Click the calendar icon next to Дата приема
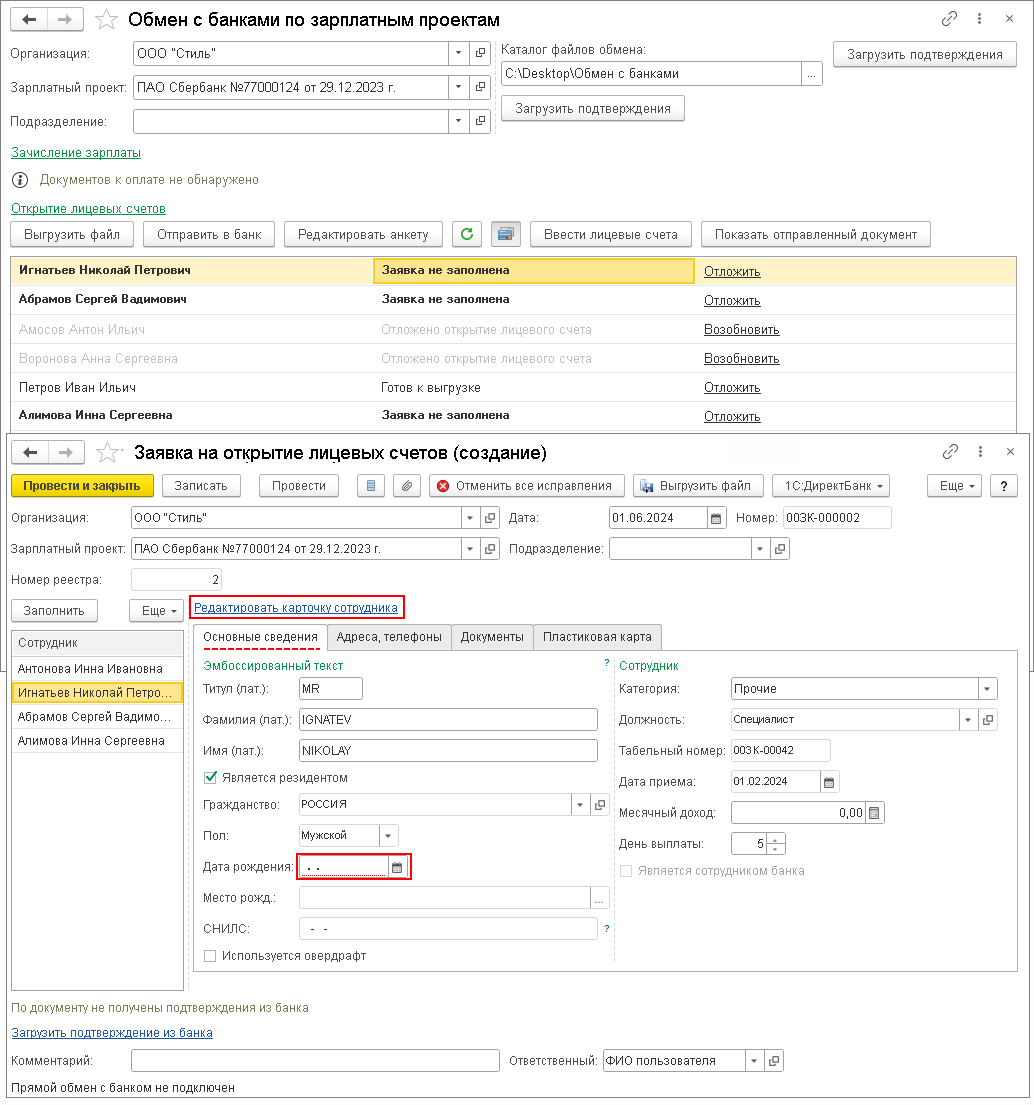 (830, 782)
